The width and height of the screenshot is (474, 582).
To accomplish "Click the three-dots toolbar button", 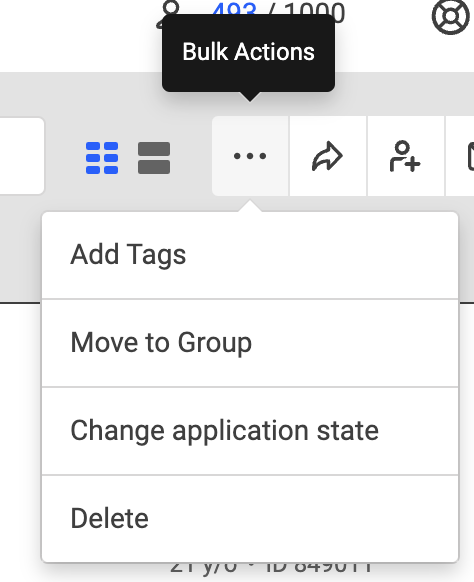I will coord(250,156).
